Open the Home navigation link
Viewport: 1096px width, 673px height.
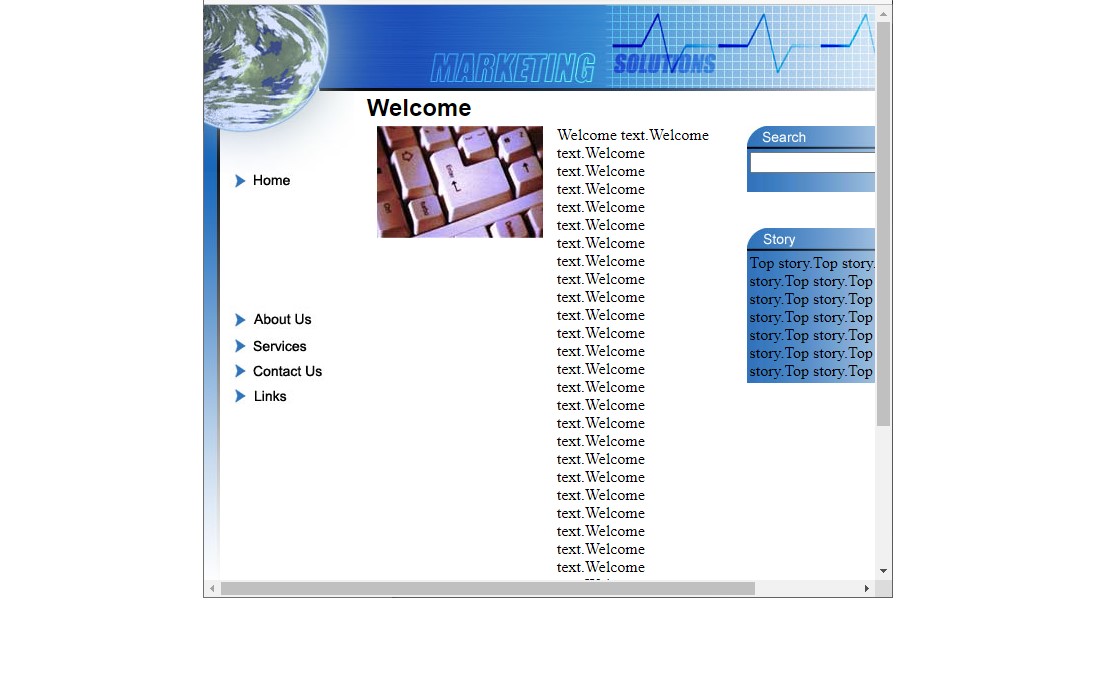(271, 181)
